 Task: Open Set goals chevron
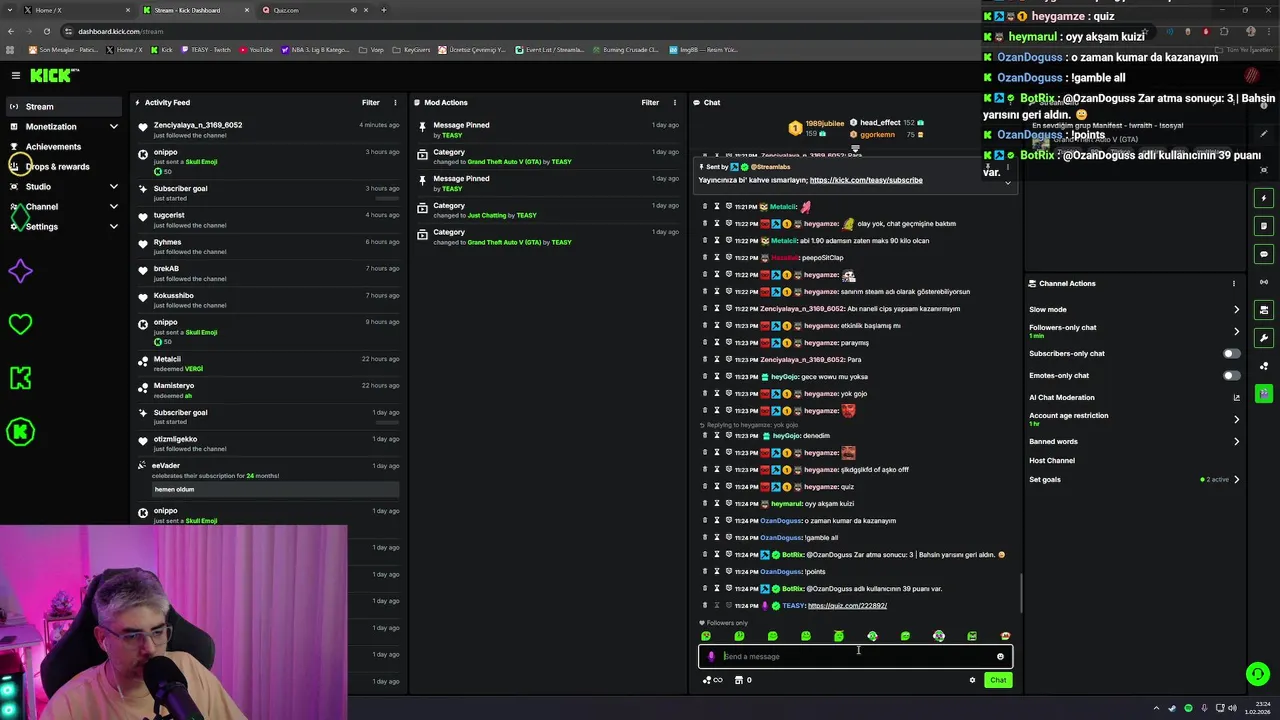click(x=1236, y=479)
